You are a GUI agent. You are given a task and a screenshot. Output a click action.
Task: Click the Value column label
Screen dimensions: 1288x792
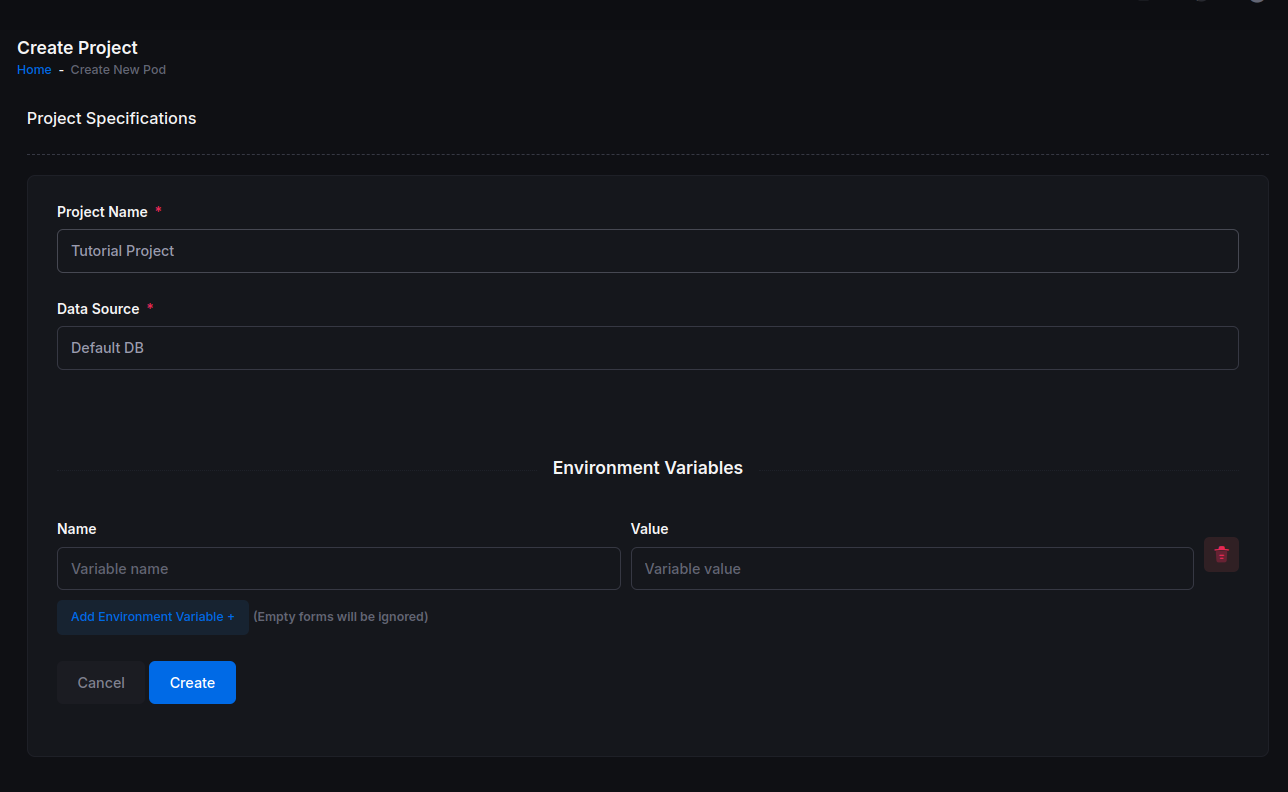pyautogui.click(x=649, y=529)
